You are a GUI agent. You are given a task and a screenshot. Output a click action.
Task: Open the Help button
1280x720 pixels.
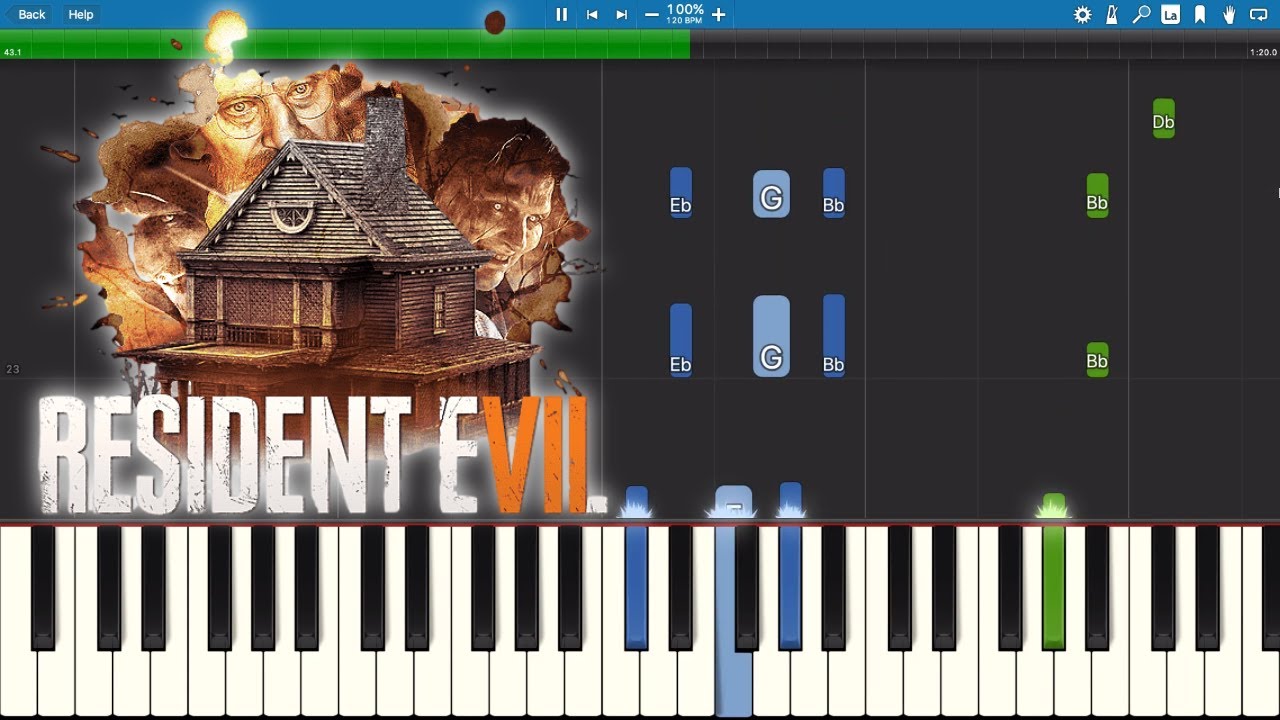tap(81, 14)
